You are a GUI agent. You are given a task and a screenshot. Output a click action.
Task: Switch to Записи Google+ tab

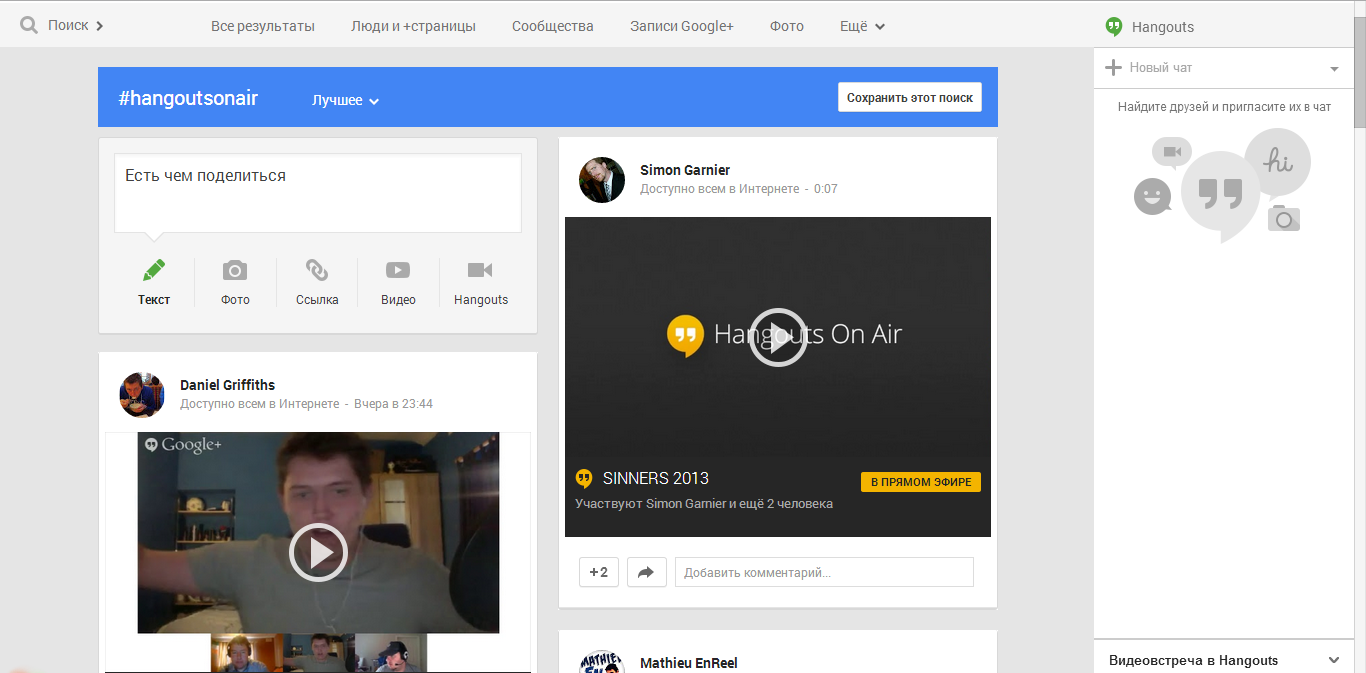coord(682,26)
